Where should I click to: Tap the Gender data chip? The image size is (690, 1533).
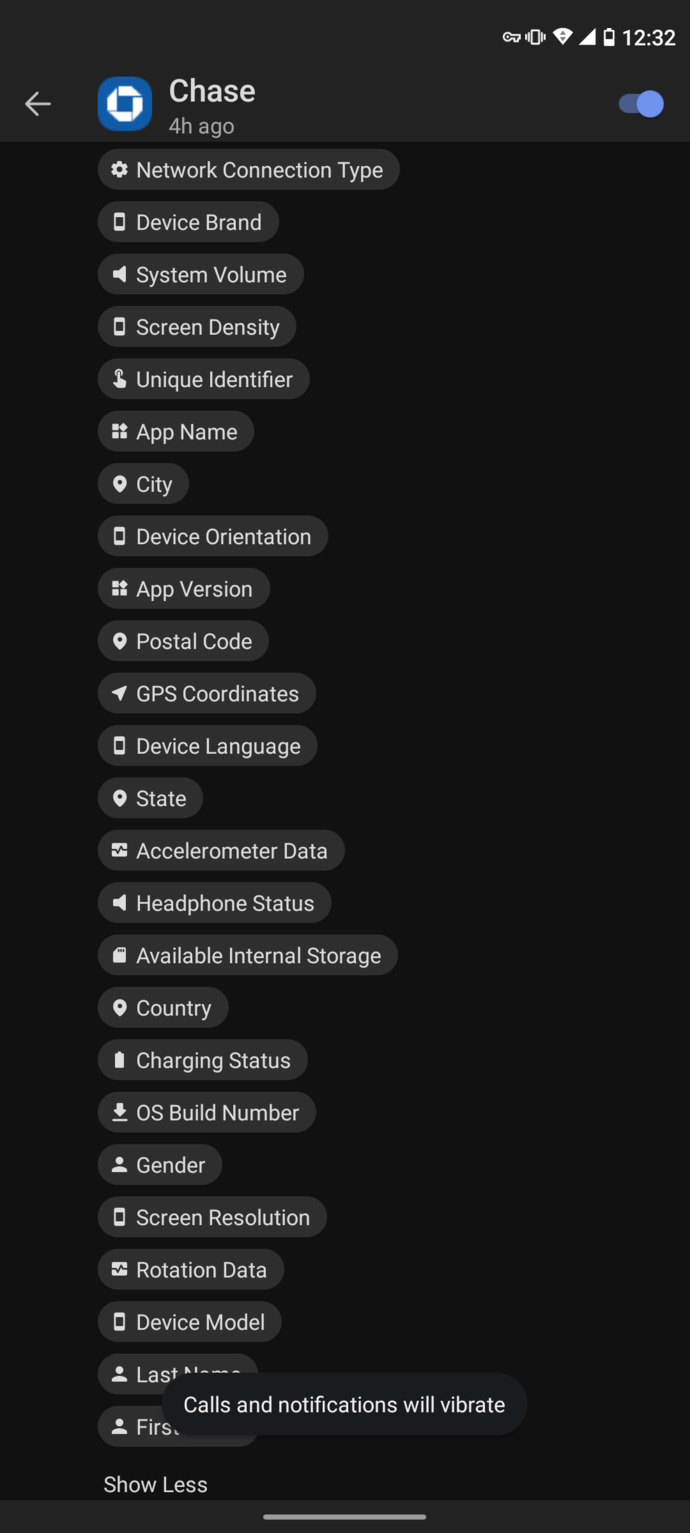(160, 1166)
